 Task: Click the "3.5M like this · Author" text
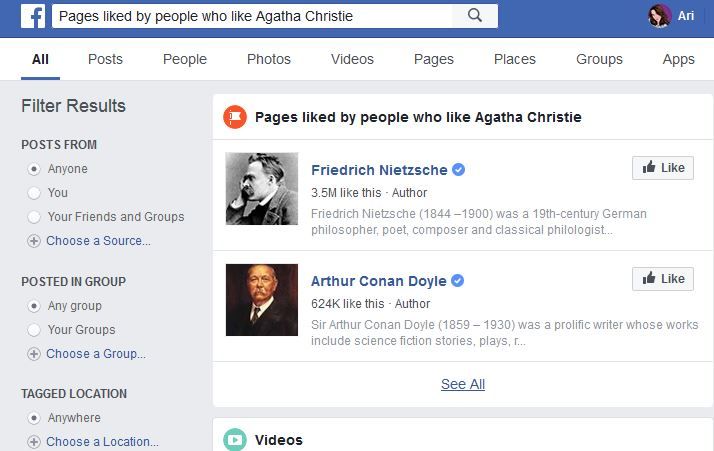pyautogui.click(x=369, y=193)
